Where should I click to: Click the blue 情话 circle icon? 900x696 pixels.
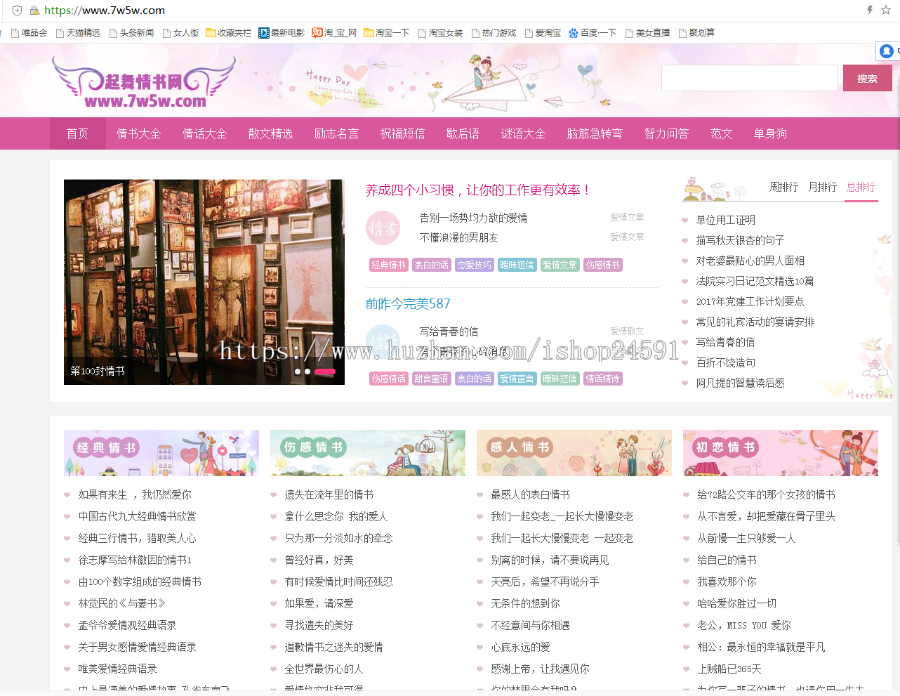tap(383, 341)
